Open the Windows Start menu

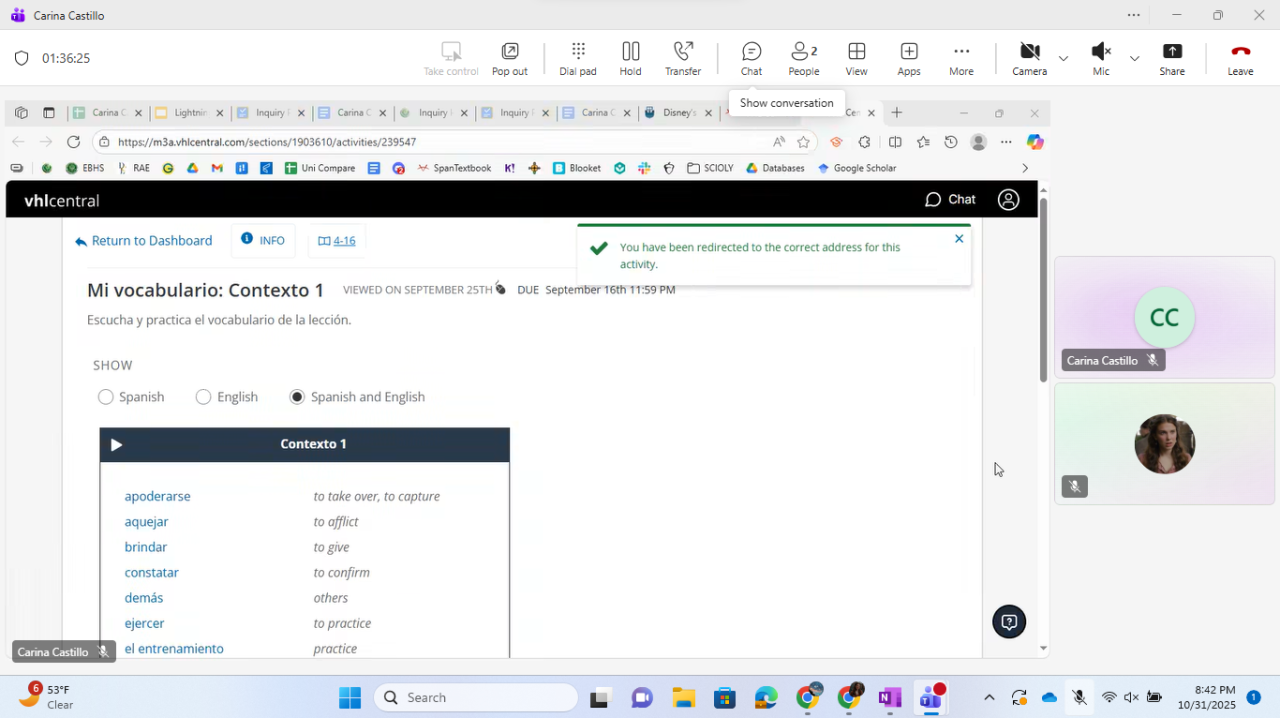point(350,697)
